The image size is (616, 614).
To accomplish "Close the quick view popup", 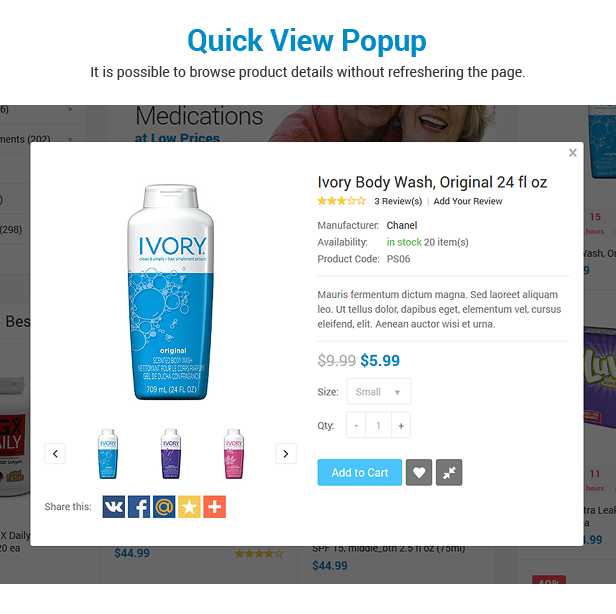I will click(x=573, y=152).
